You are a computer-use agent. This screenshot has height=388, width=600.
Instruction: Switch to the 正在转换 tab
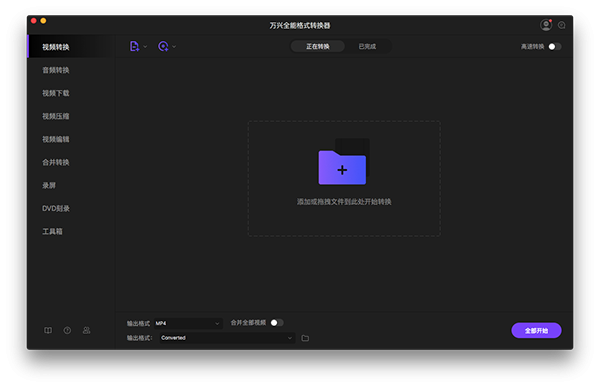pyautogui.click(x=318, y=46)
